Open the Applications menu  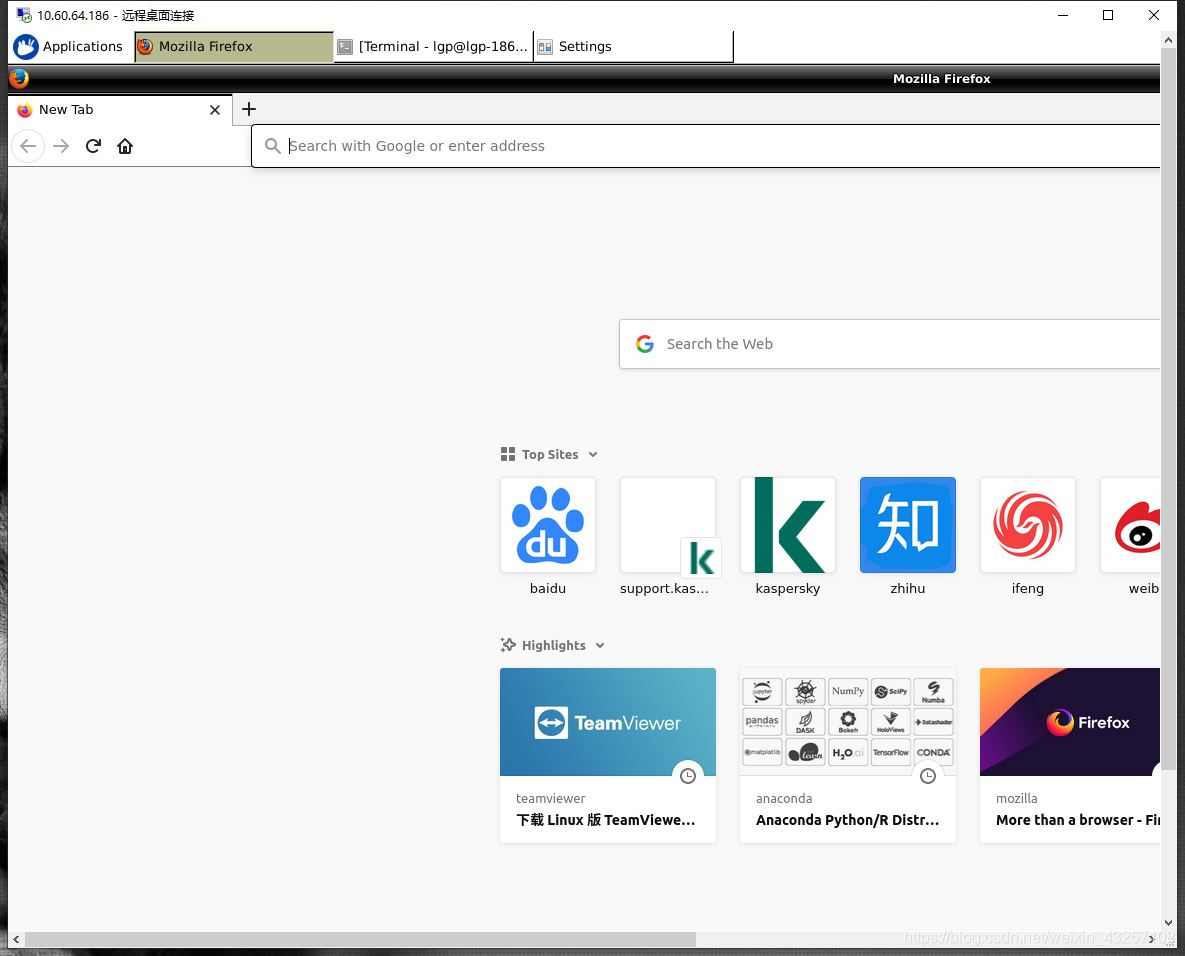pos(70,46)
